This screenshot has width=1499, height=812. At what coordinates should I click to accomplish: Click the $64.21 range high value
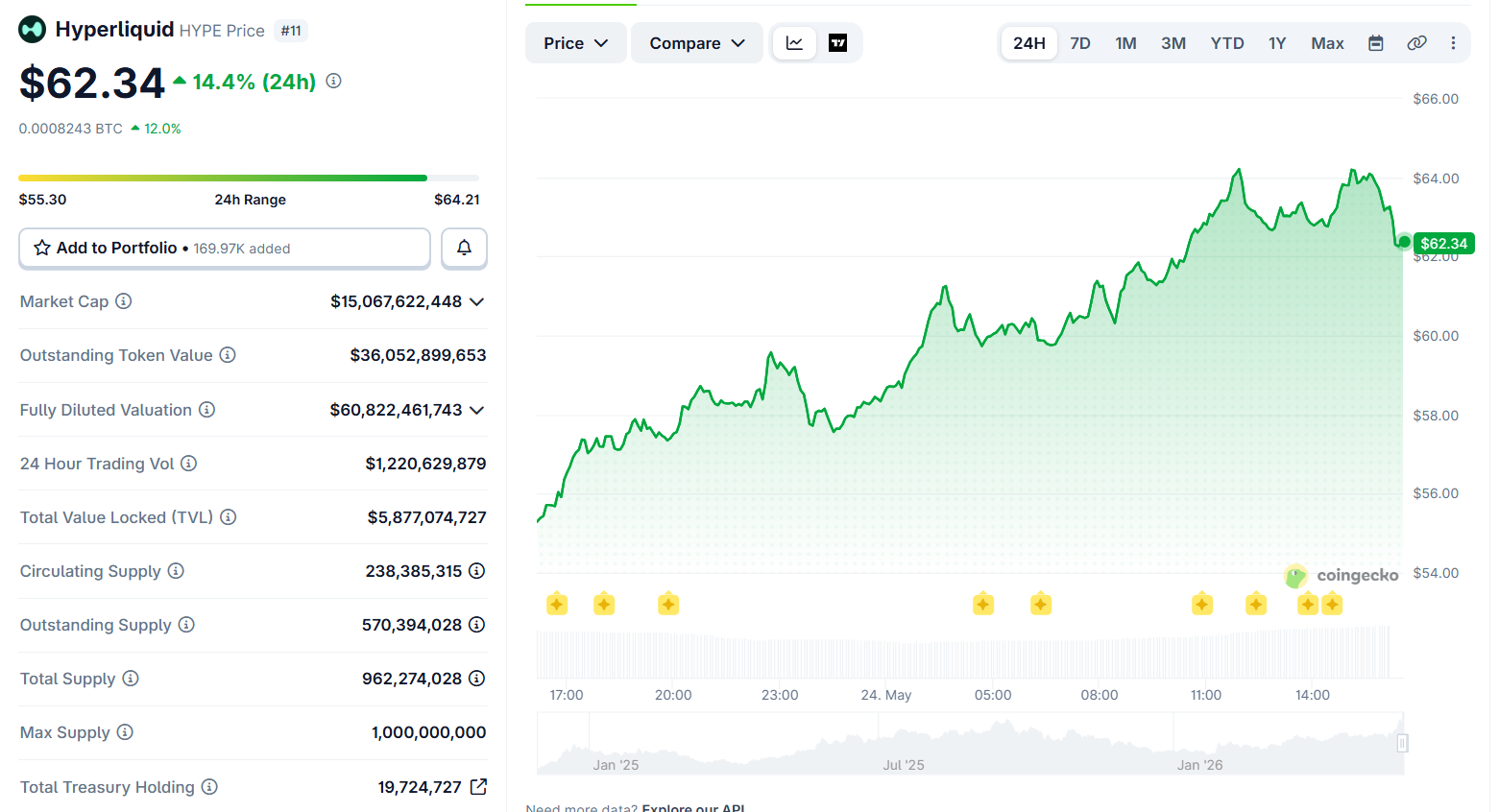[x=457, y=200]
